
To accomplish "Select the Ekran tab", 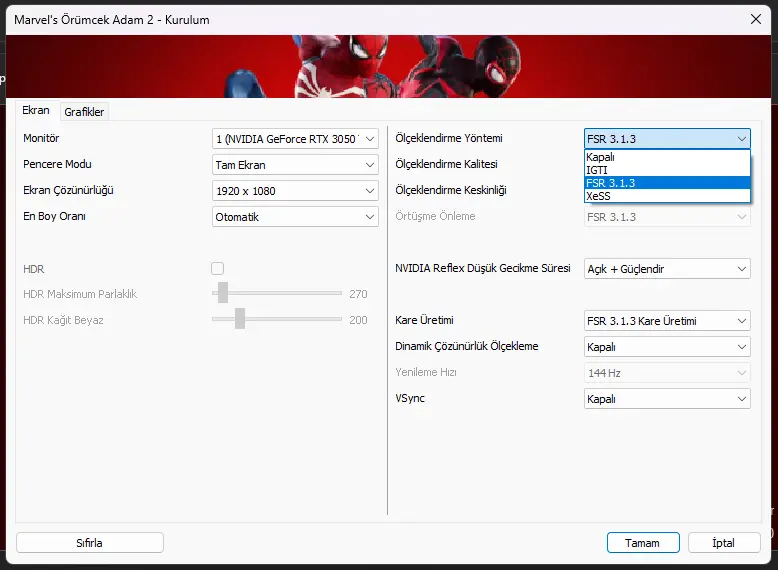I will tap(36, 110).
